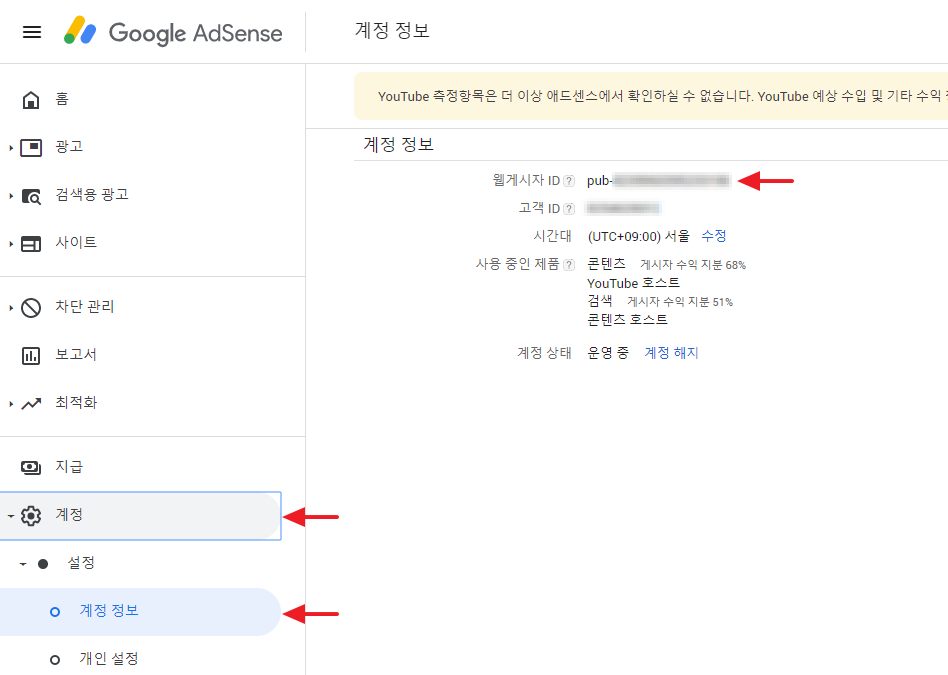Image resolution: width=948 pixels, height=675 pixels.
Task: Click the 광고 ads icon
Action: coord(31,148)
